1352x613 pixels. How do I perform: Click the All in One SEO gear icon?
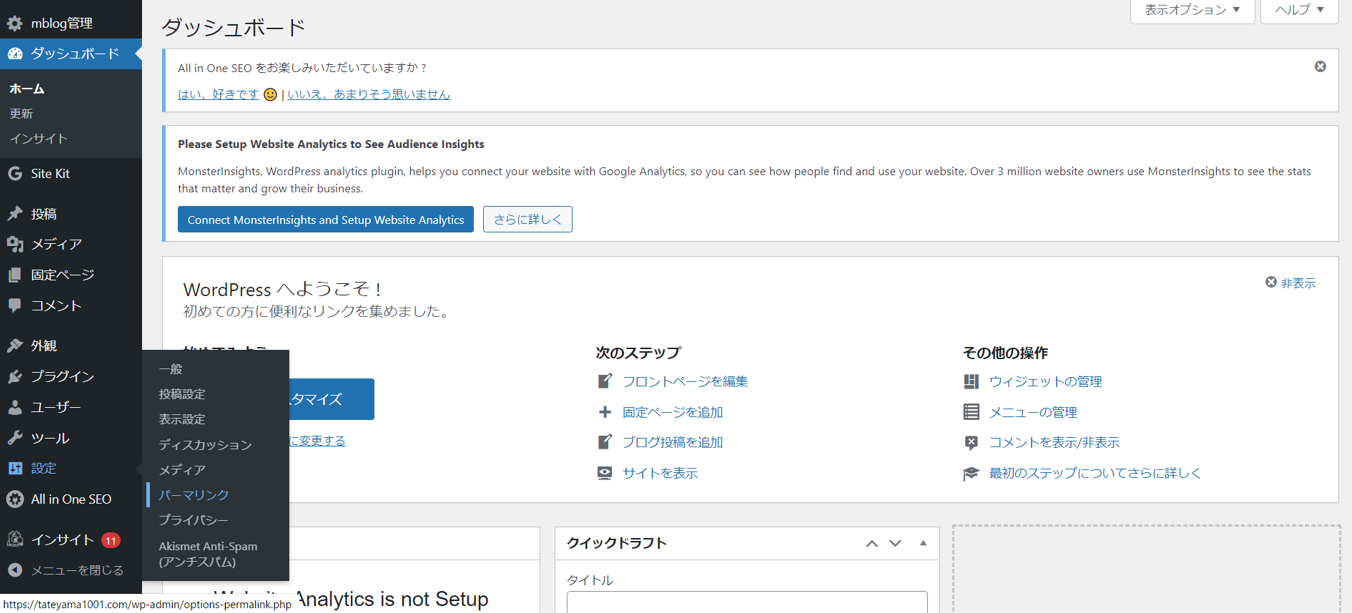[x=15, y=499]
